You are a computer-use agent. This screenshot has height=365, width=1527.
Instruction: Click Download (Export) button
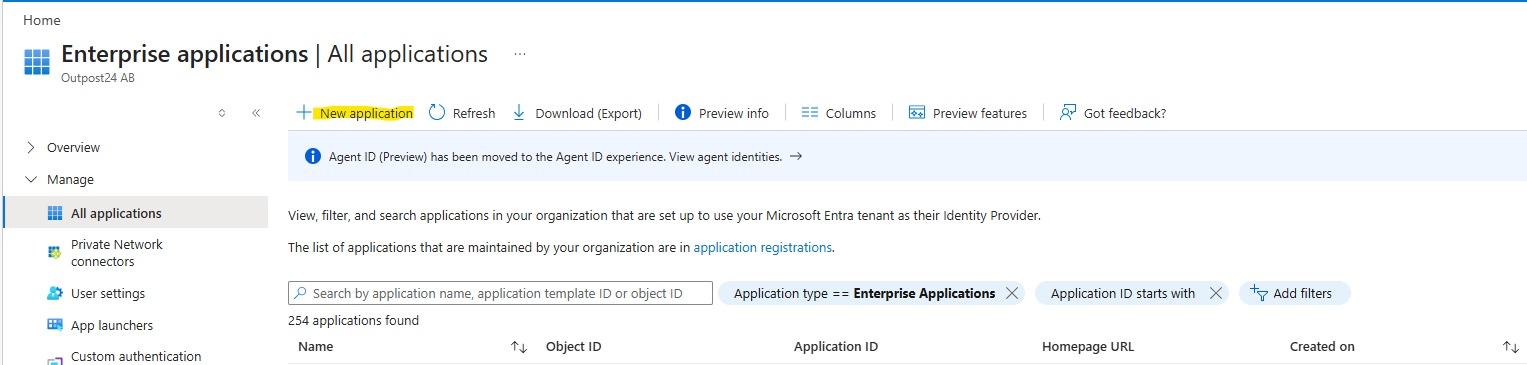click(577, 113)
